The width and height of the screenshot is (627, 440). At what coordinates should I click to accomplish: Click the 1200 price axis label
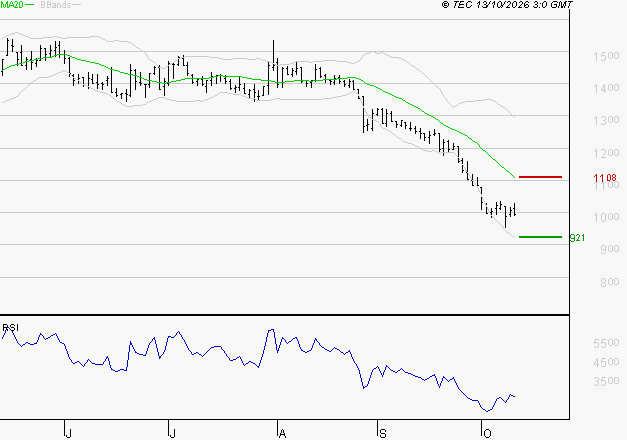pyautogui.click(x=606, y=153)
